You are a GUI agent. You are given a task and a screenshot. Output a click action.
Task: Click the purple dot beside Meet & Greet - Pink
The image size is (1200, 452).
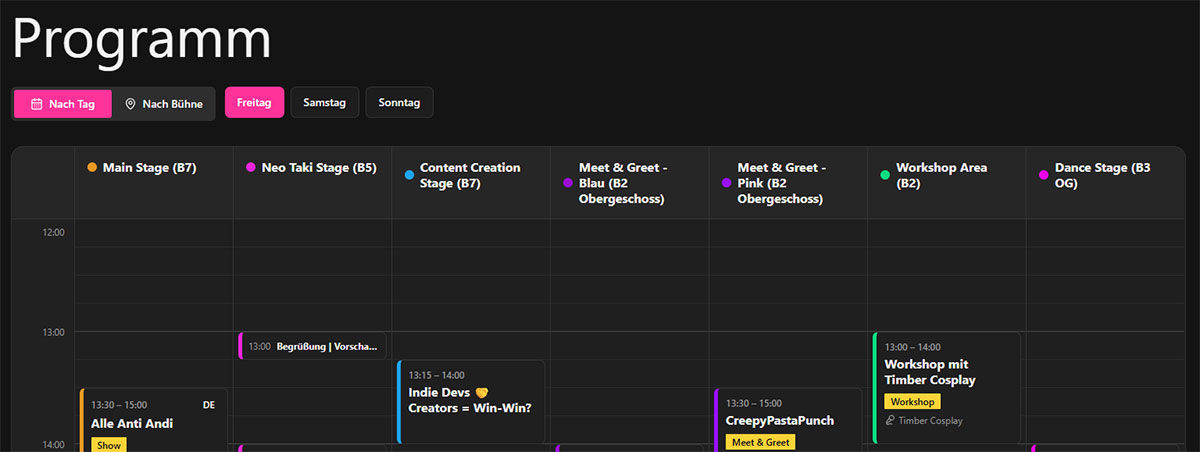pyautogui.click(x=727, y=183)
